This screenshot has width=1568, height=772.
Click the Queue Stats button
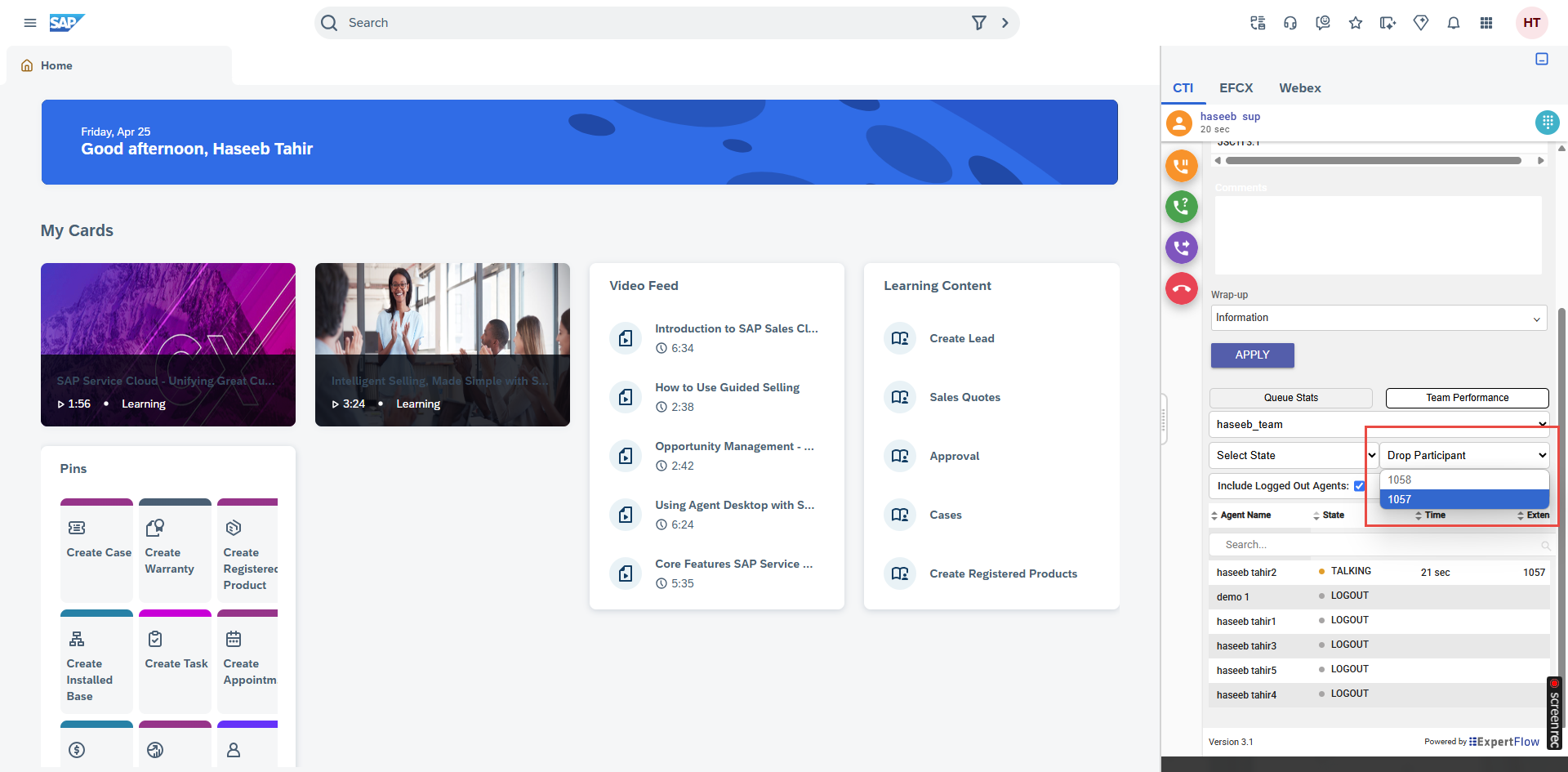(x=1290, y=398)
